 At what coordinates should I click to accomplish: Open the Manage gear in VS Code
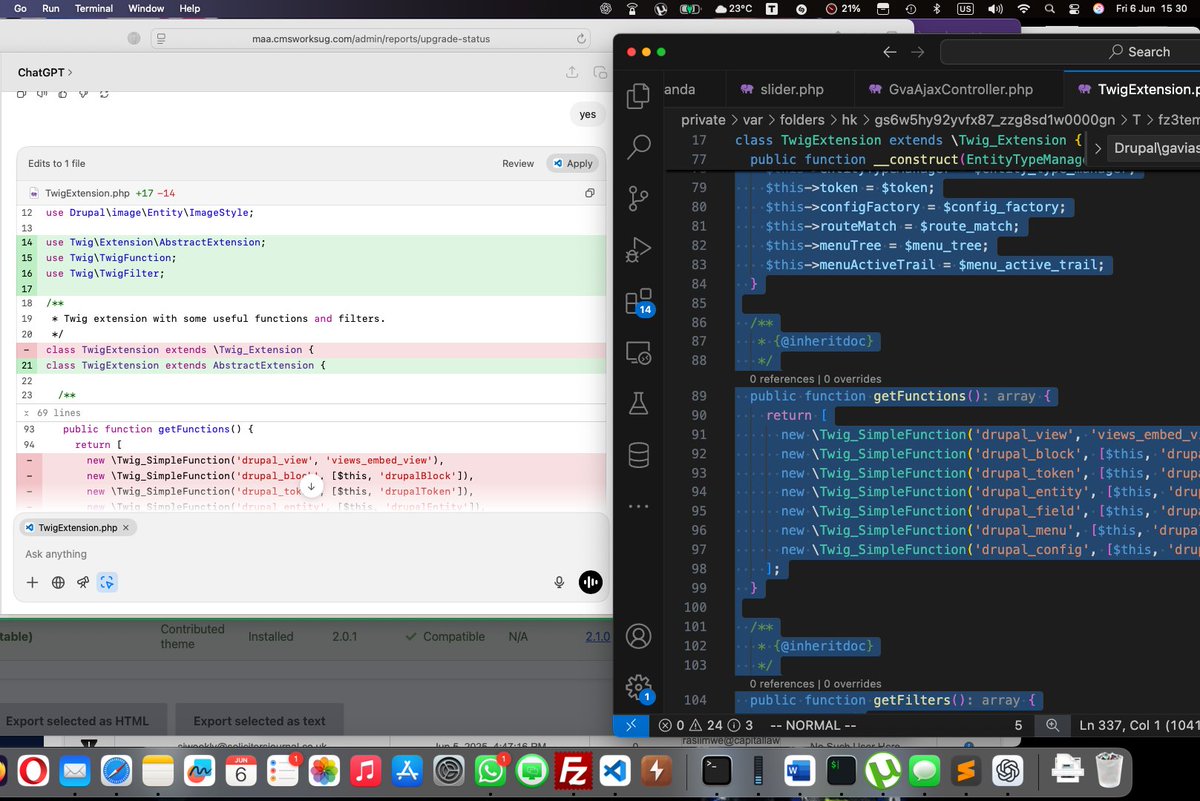pos(638,687)
